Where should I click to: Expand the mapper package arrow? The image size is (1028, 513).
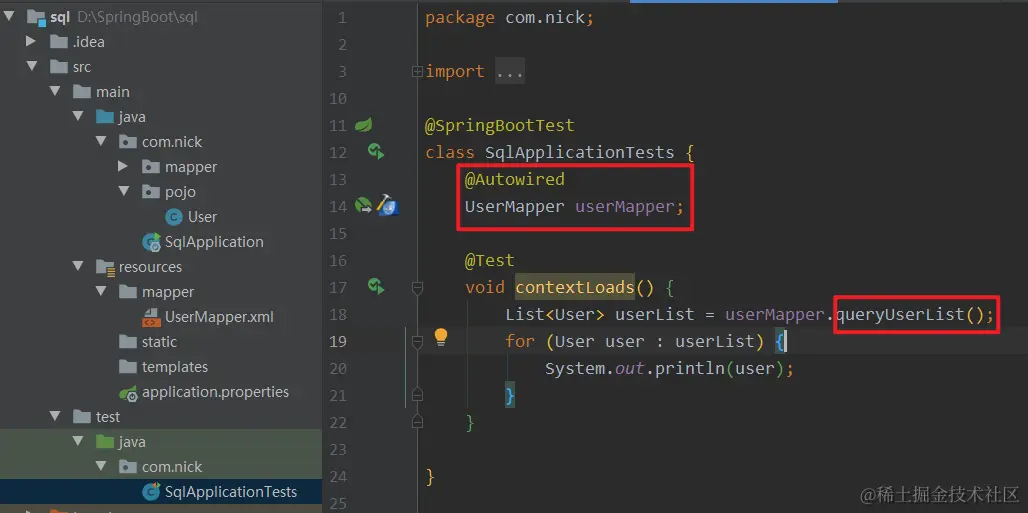[x=123, y=167]
